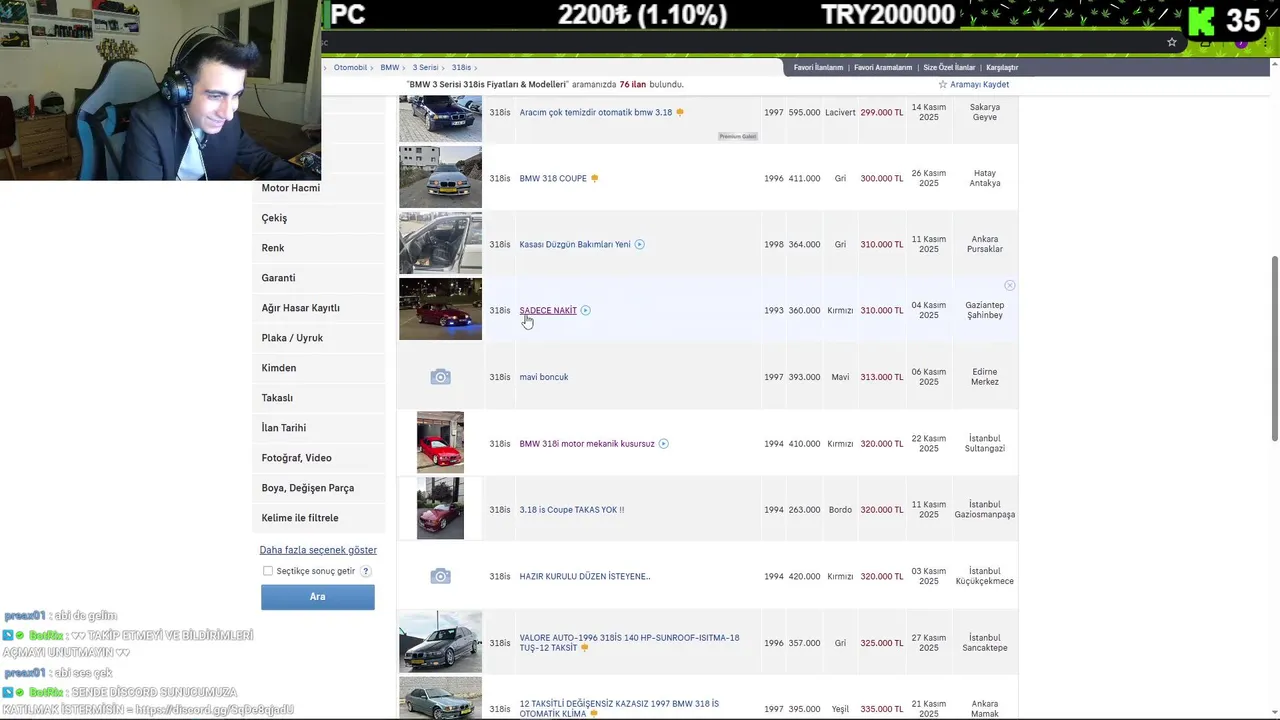This screenshot has height=720, width=1280.
Task: Open listing Kasası Düzgün Bakımları Yeni
Action: (575, 244)
